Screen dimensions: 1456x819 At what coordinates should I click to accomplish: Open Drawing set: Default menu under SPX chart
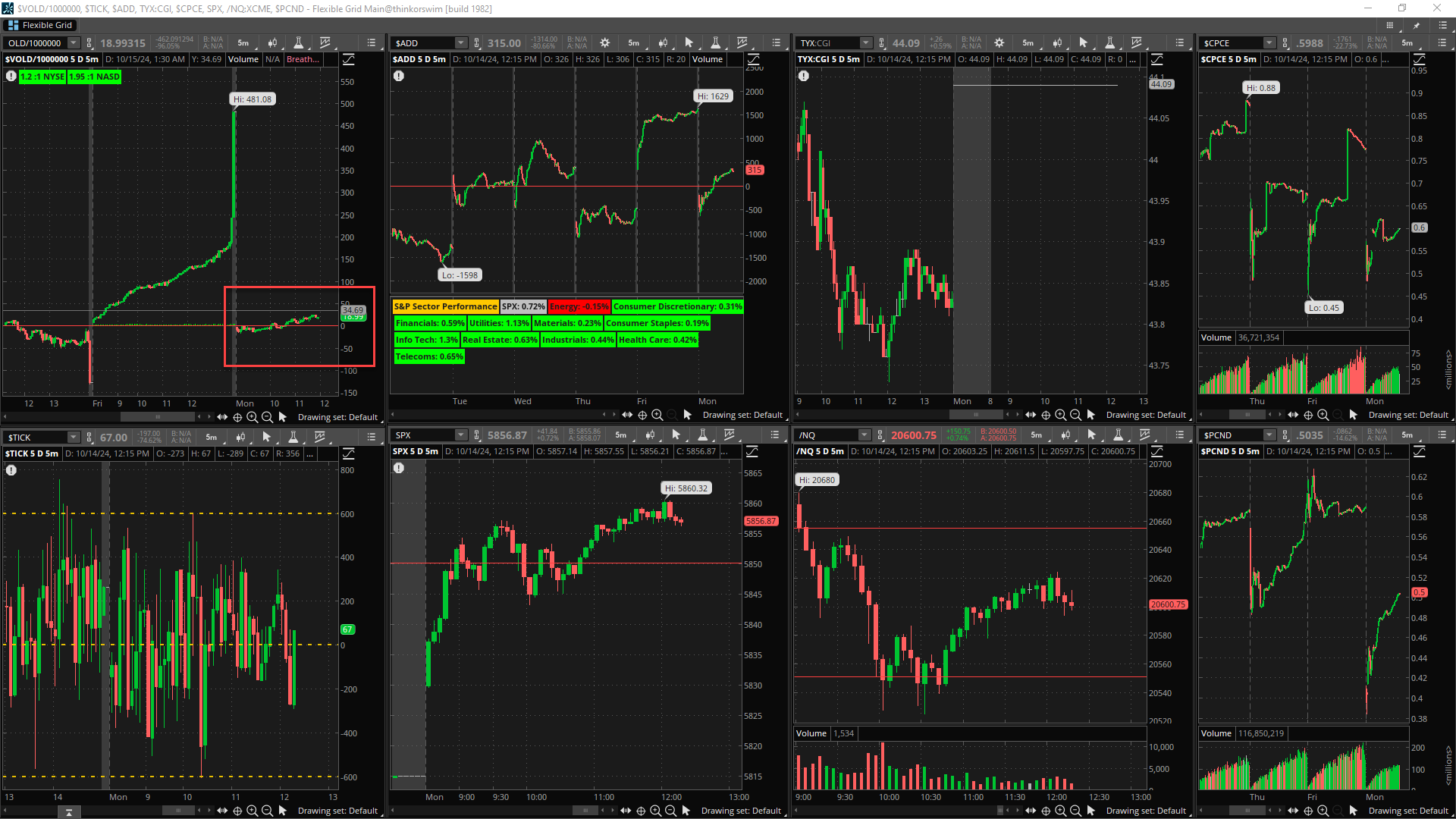click(740, 811)
